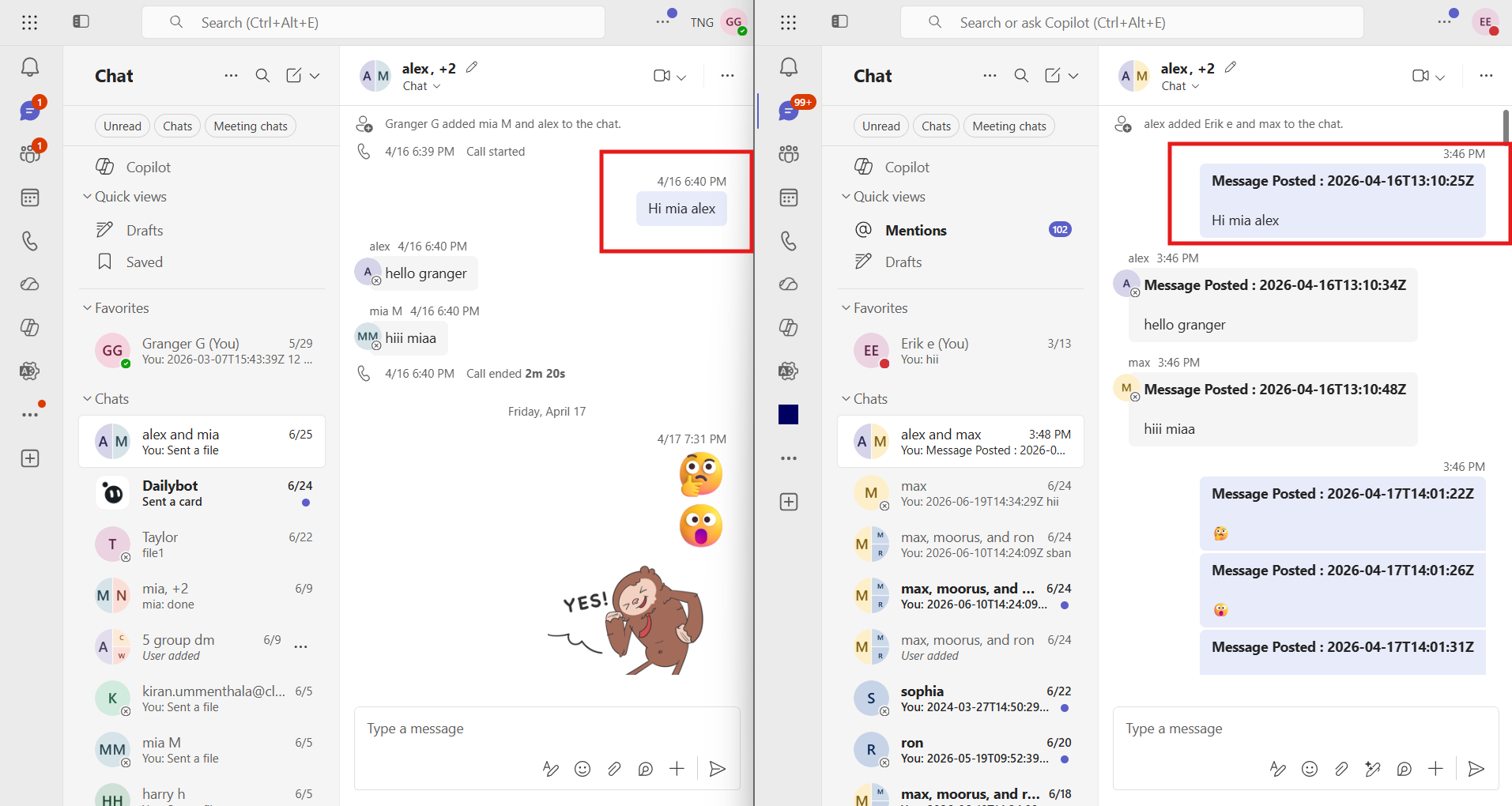The image size is (1512, 806).
Task: Open Copilot in left window chat list
Action: pos(202,167)
